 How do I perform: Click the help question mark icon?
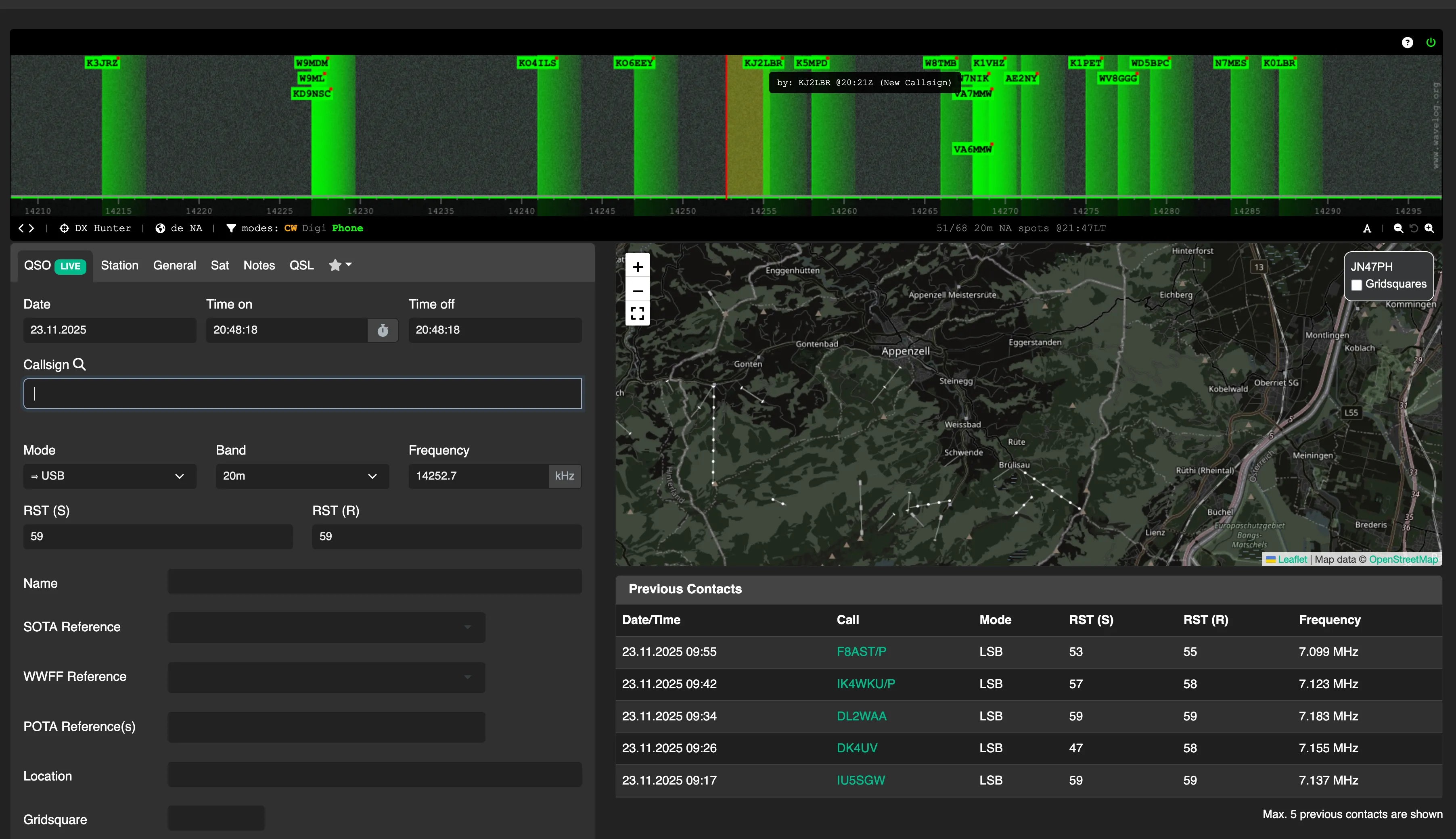coord(1407,43)
